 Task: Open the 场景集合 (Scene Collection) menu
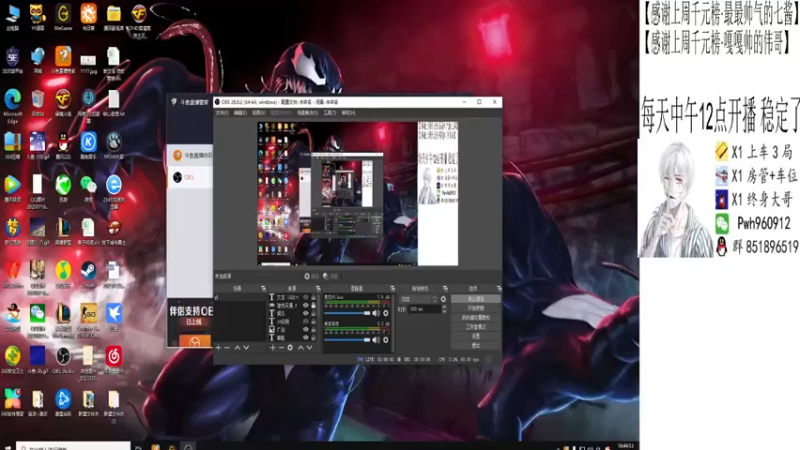tap(307, 113)
